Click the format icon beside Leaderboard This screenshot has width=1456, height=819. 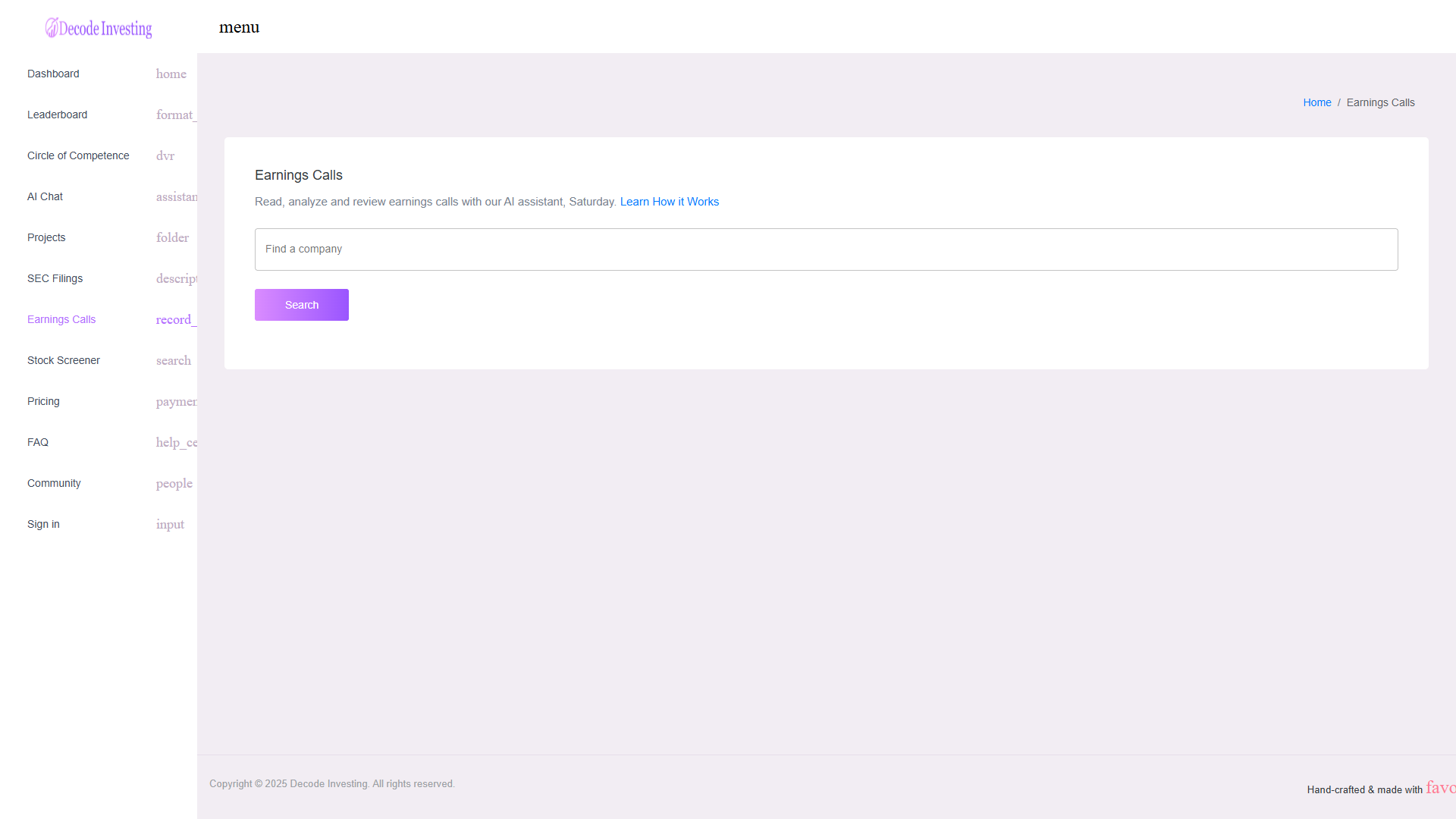pos(177,115)
